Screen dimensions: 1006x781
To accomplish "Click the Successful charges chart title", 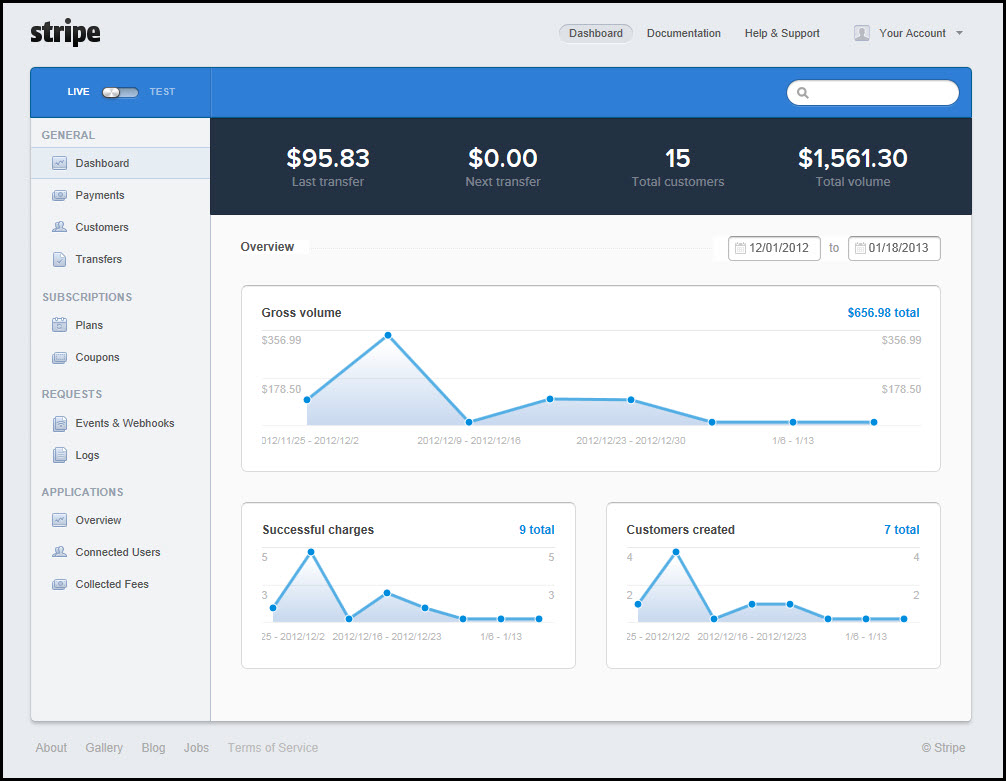I will pos(318,529).
